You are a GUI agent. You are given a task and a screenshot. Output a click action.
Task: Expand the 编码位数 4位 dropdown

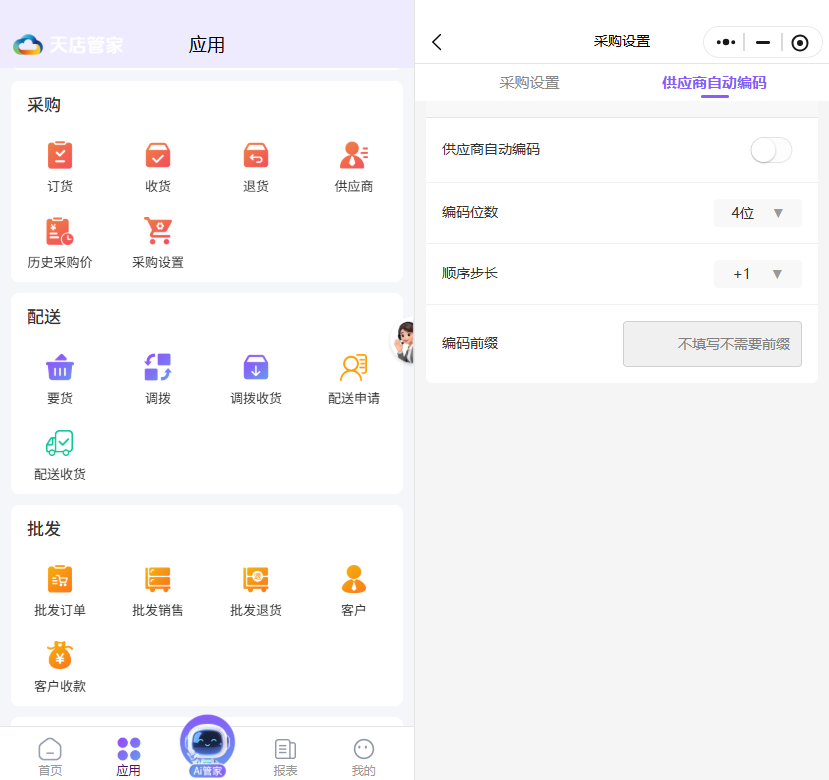tap(757, 213)
